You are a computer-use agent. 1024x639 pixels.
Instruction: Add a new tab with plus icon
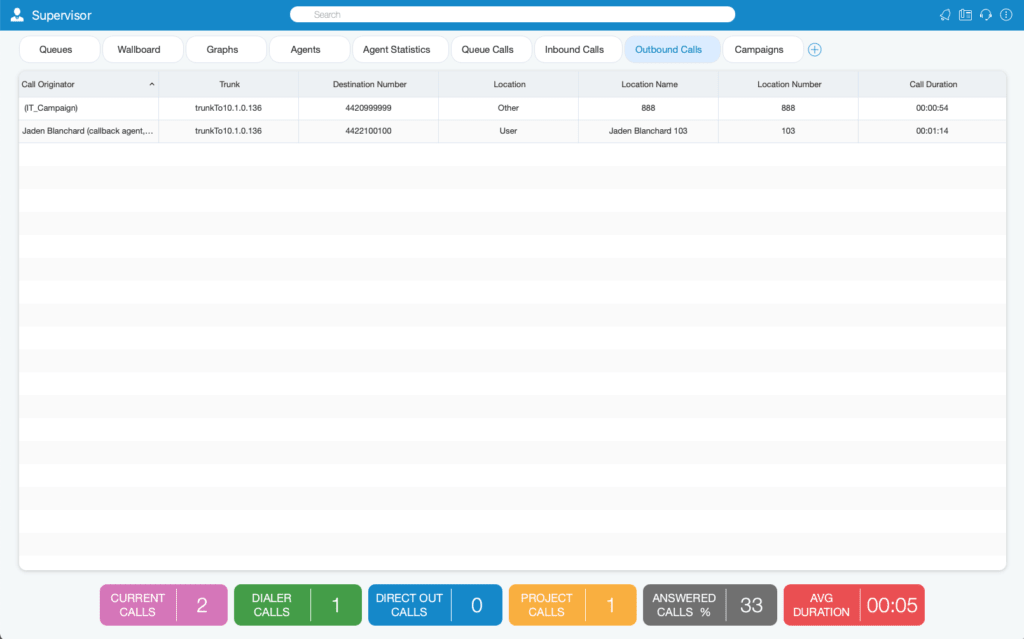point(814,50)
